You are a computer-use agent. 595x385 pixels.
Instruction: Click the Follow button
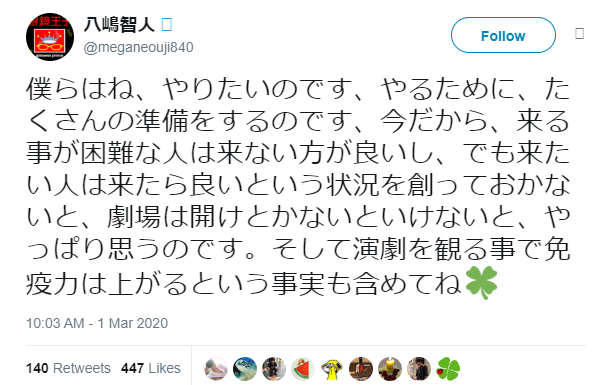pyautogui.click(x=503, y=35)
